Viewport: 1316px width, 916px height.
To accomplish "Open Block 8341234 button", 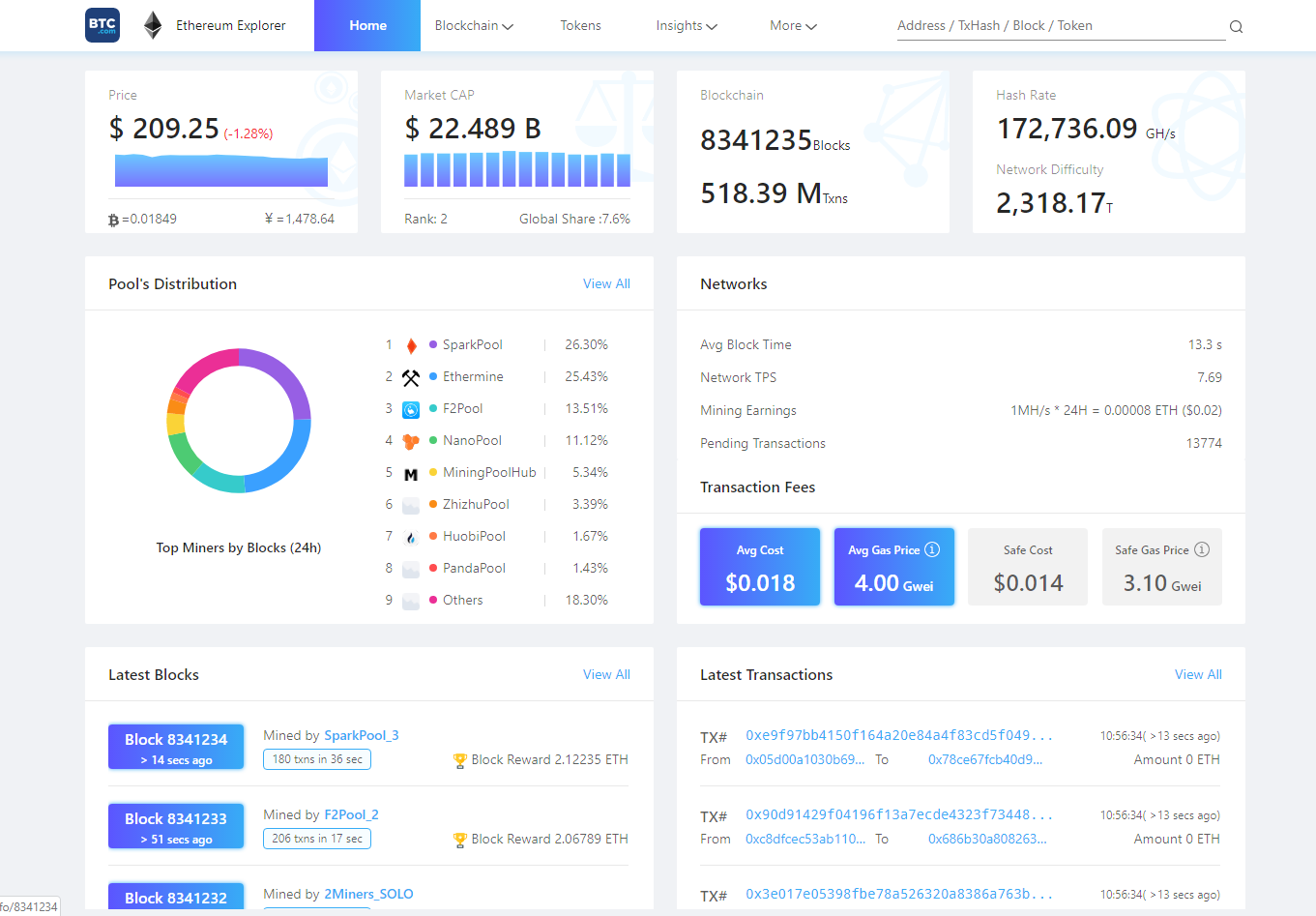I will coord(176,748).
